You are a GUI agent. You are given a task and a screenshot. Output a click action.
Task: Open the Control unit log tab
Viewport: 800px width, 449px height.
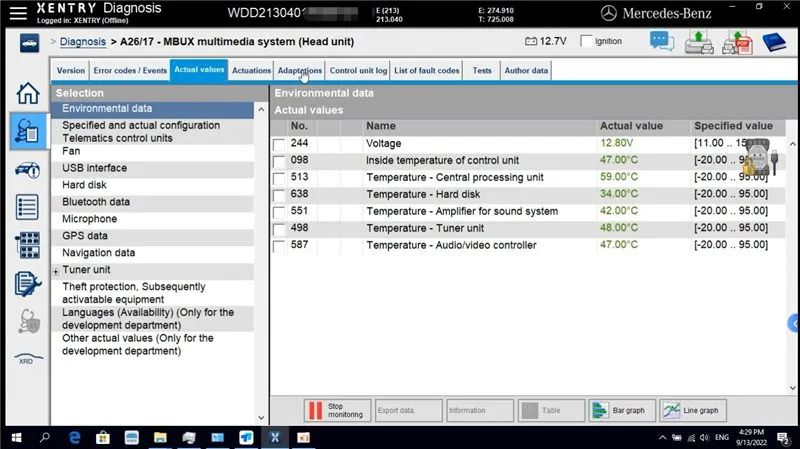tap(358, 70)
